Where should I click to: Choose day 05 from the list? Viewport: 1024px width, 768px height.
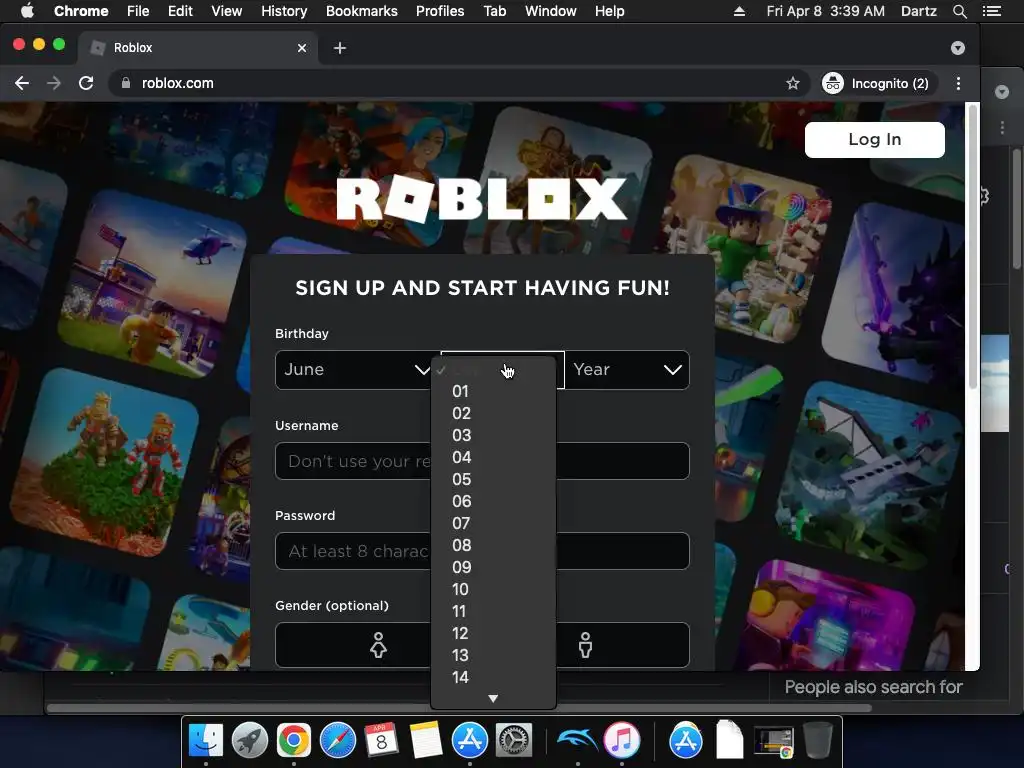(493, 479)
